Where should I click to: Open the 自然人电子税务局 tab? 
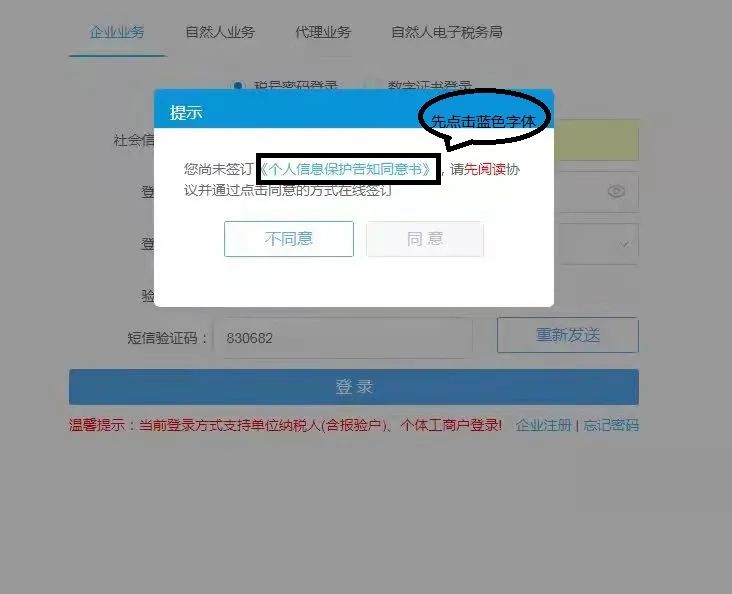point(447,32)
